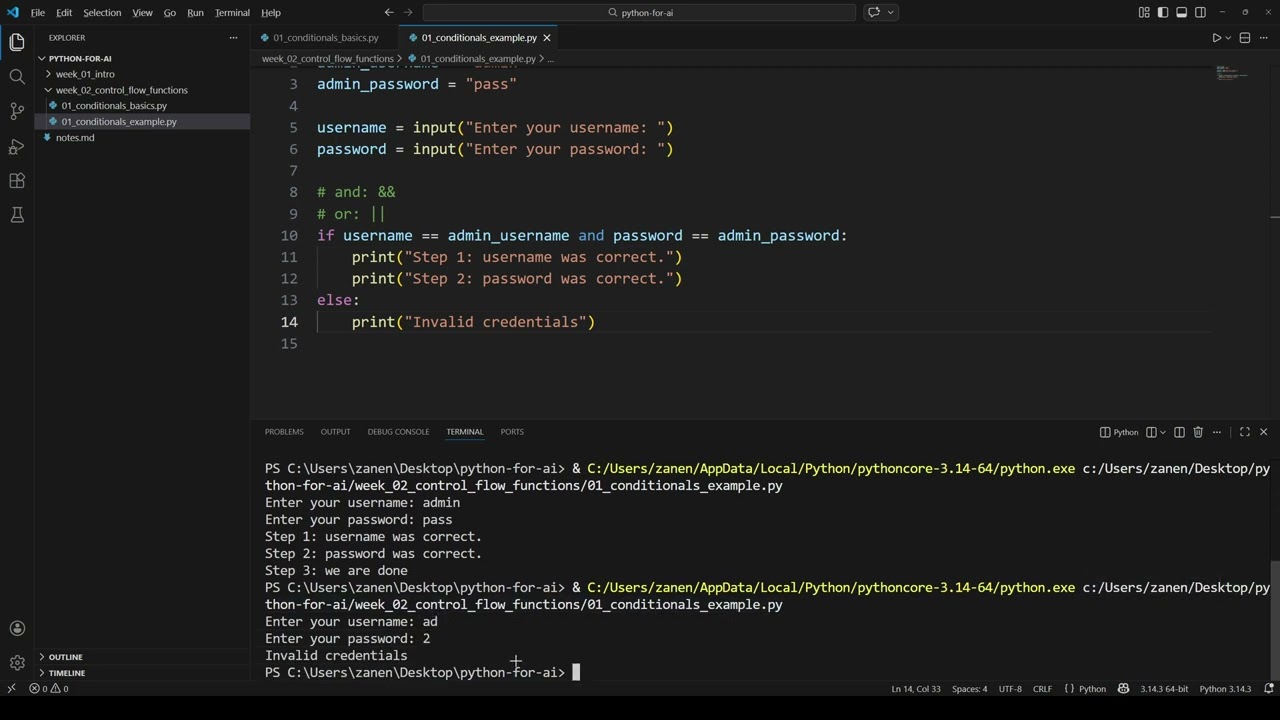Open the Terminal menu
The height and width of the screenshot is (720, 1280).
pyautogui.click(x=232, y=12)
